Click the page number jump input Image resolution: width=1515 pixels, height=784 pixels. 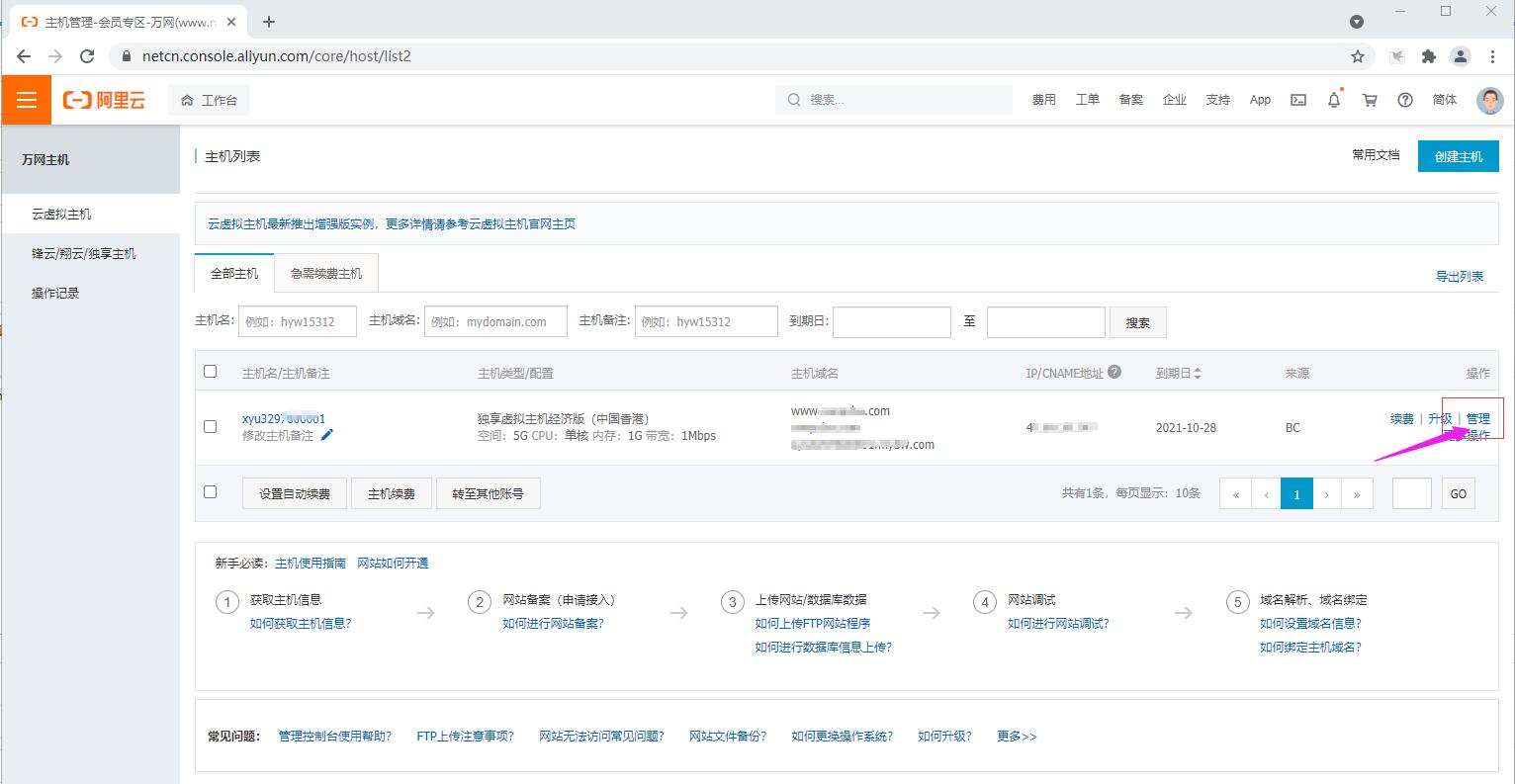[1412, 493]
